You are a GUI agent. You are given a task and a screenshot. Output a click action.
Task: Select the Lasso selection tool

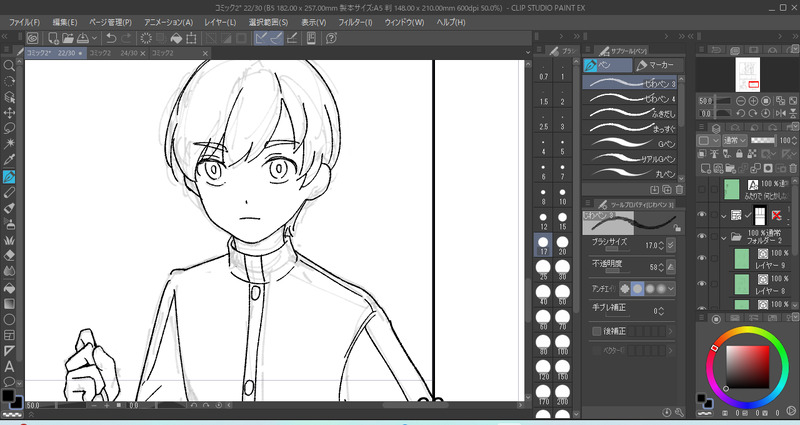point(9,128)
